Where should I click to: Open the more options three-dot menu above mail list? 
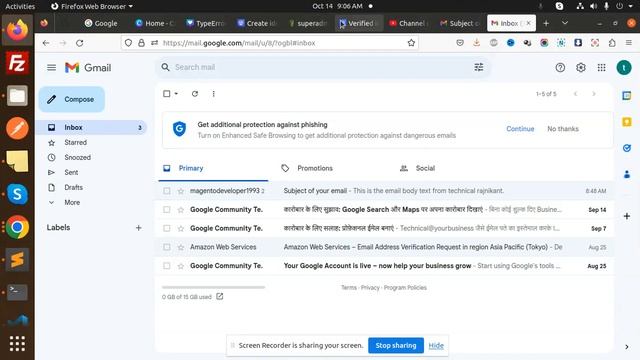pyautogui.click(x=213, y=94)
